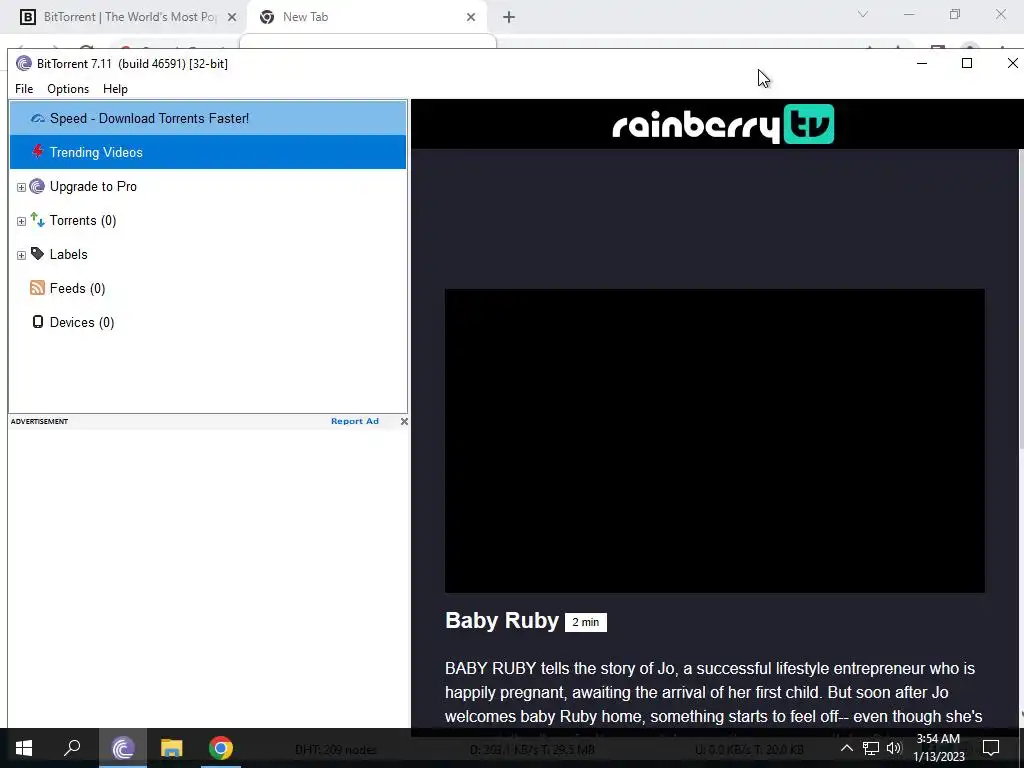This screenshot has height=768, width=1024.
Task: Click the Torrents up-down arrows icon
Action: coord(38,220)
